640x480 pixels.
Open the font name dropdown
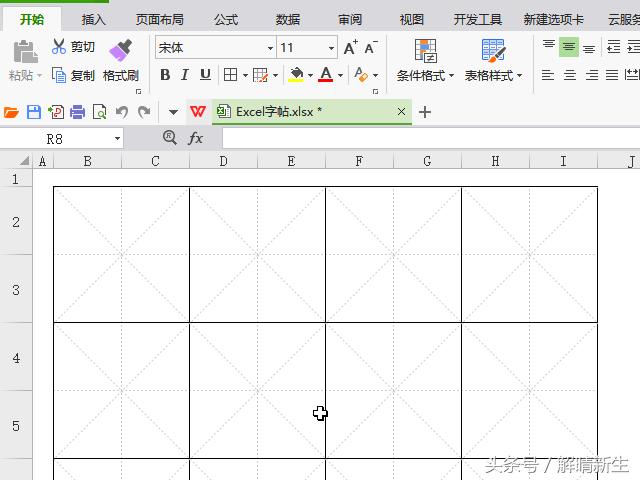point(270,48)
